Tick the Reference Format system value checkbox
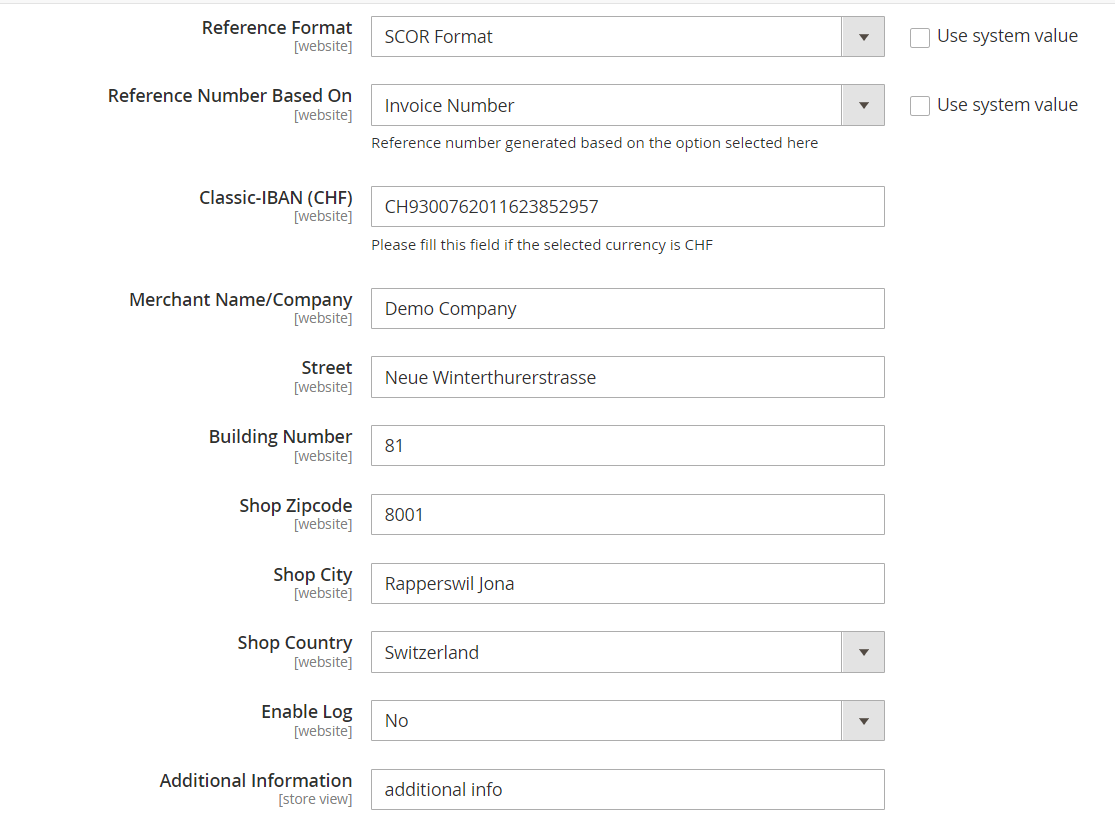This screenshot has height=823, width=1115. [x=920, y=38]
